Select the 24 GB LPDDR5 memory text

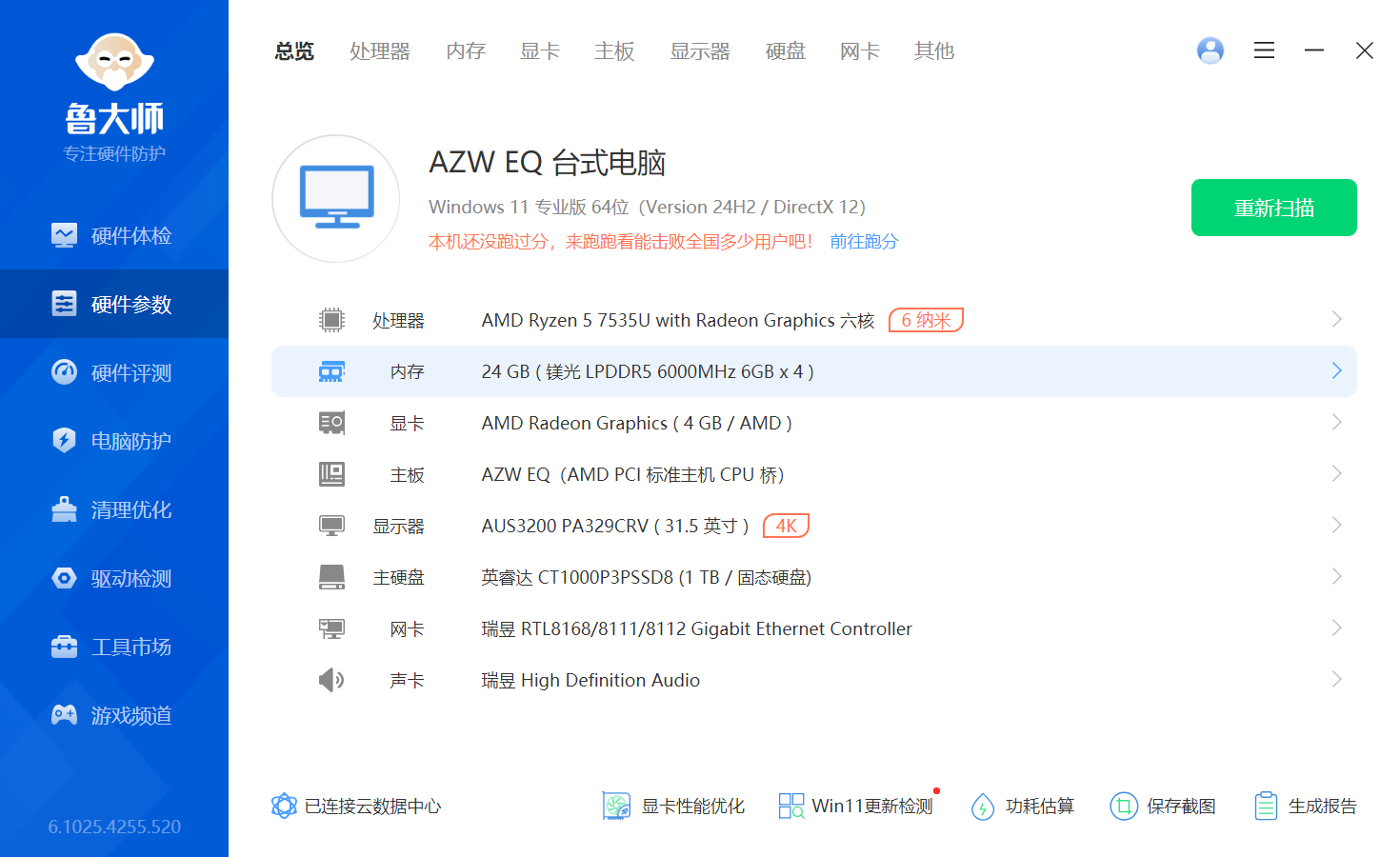tap(648, 372)
